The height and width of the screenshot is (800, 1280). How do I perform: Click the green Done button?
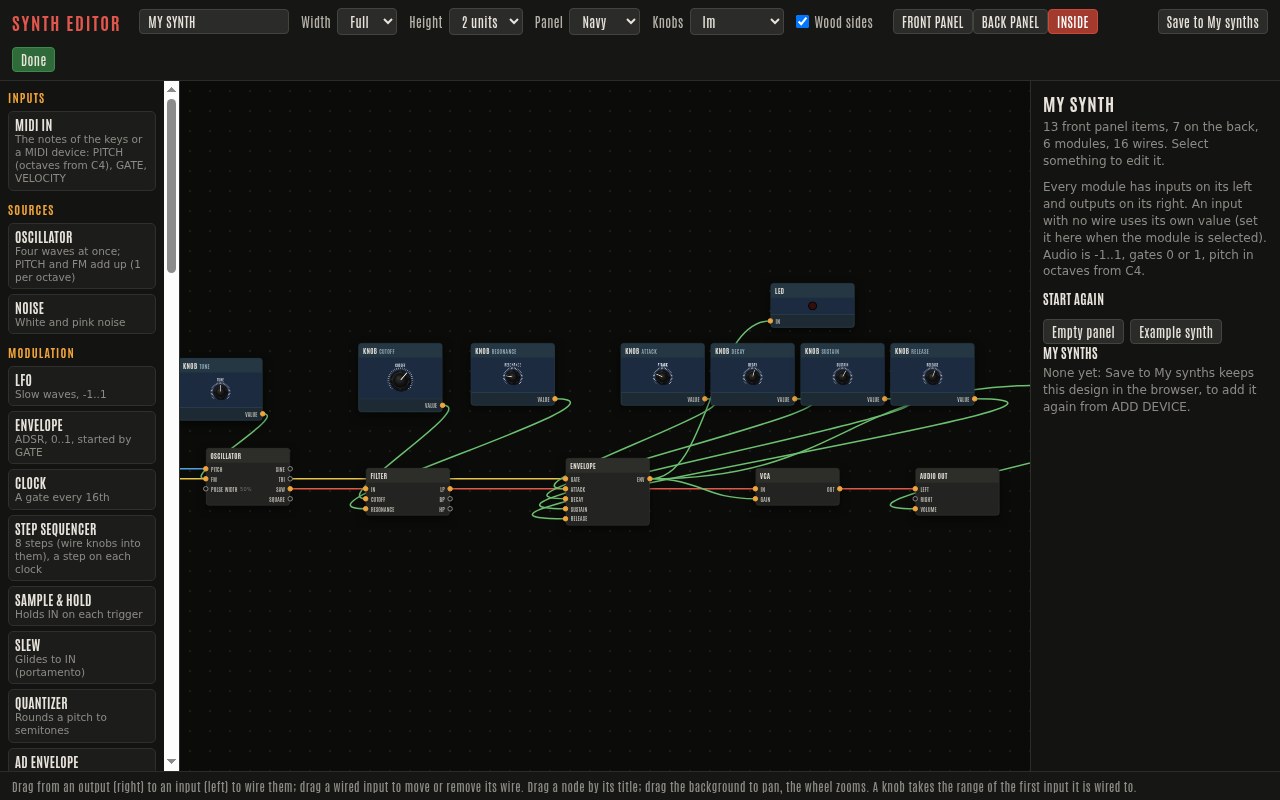tap(34, 60)
